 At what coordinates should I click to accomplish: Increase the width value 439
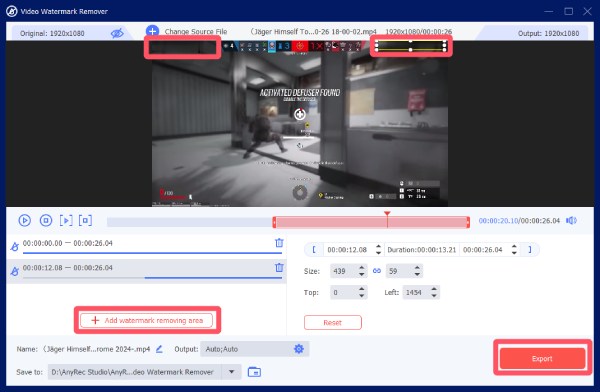click(x=362, y=268)
